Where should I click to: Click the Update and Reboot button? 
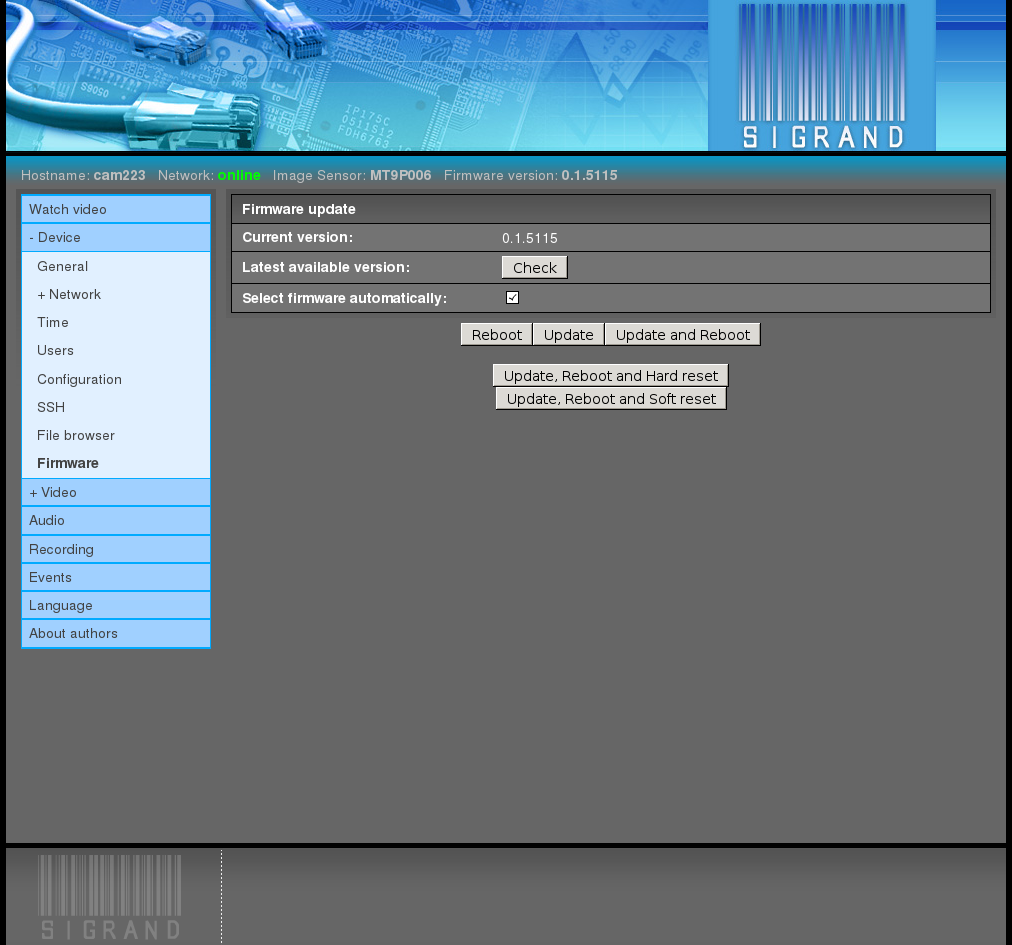point(682,335)
